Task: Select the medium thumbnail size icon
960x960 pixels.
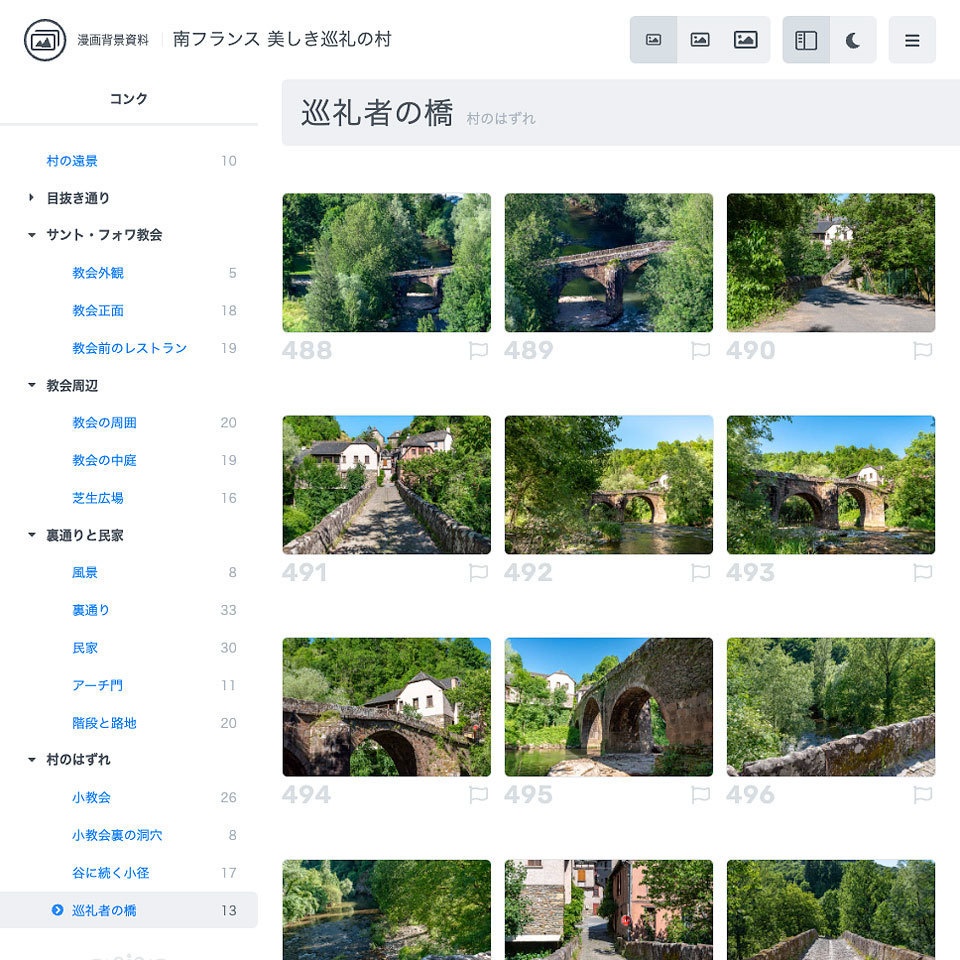Action: tap(700, 40)
